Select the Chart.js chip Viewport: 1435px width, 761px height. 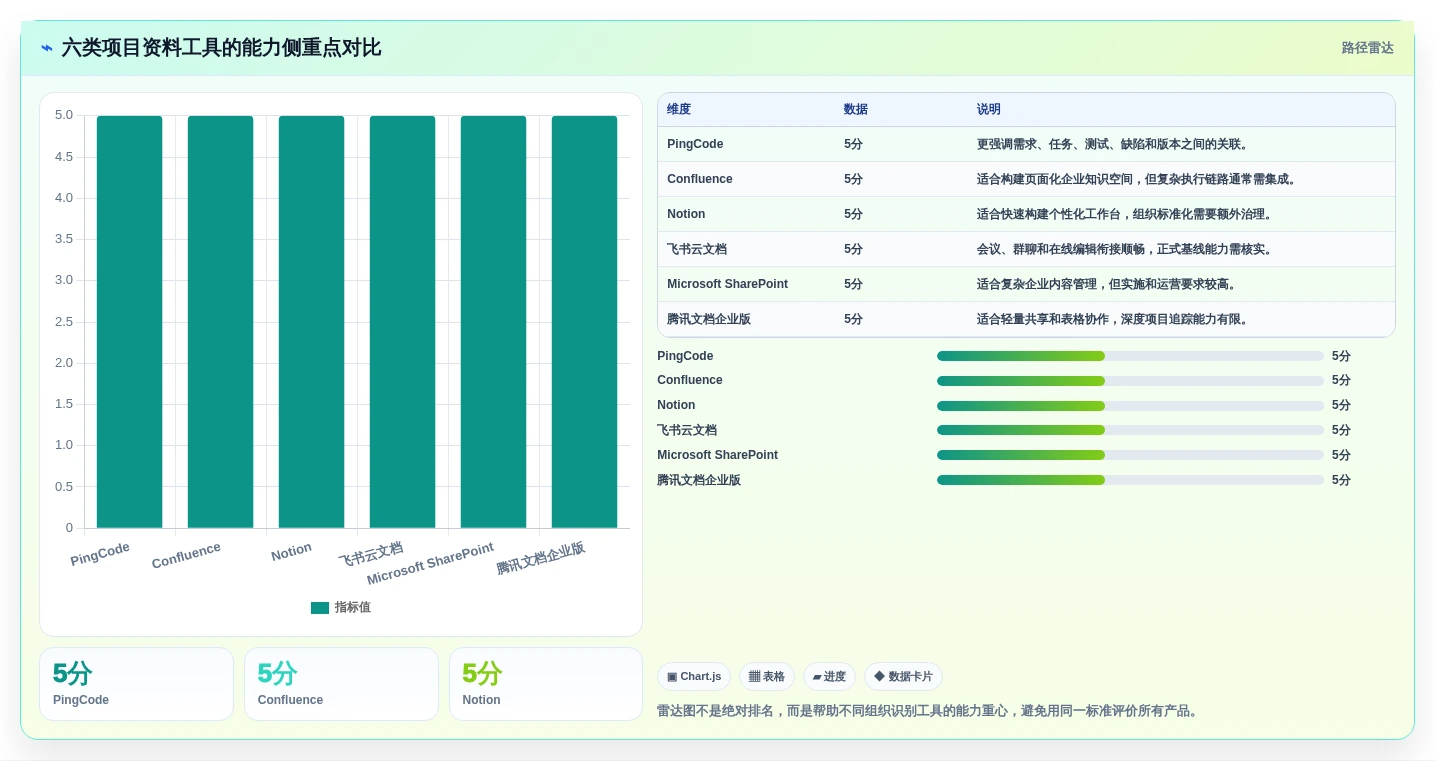click(x=694, y=677)
